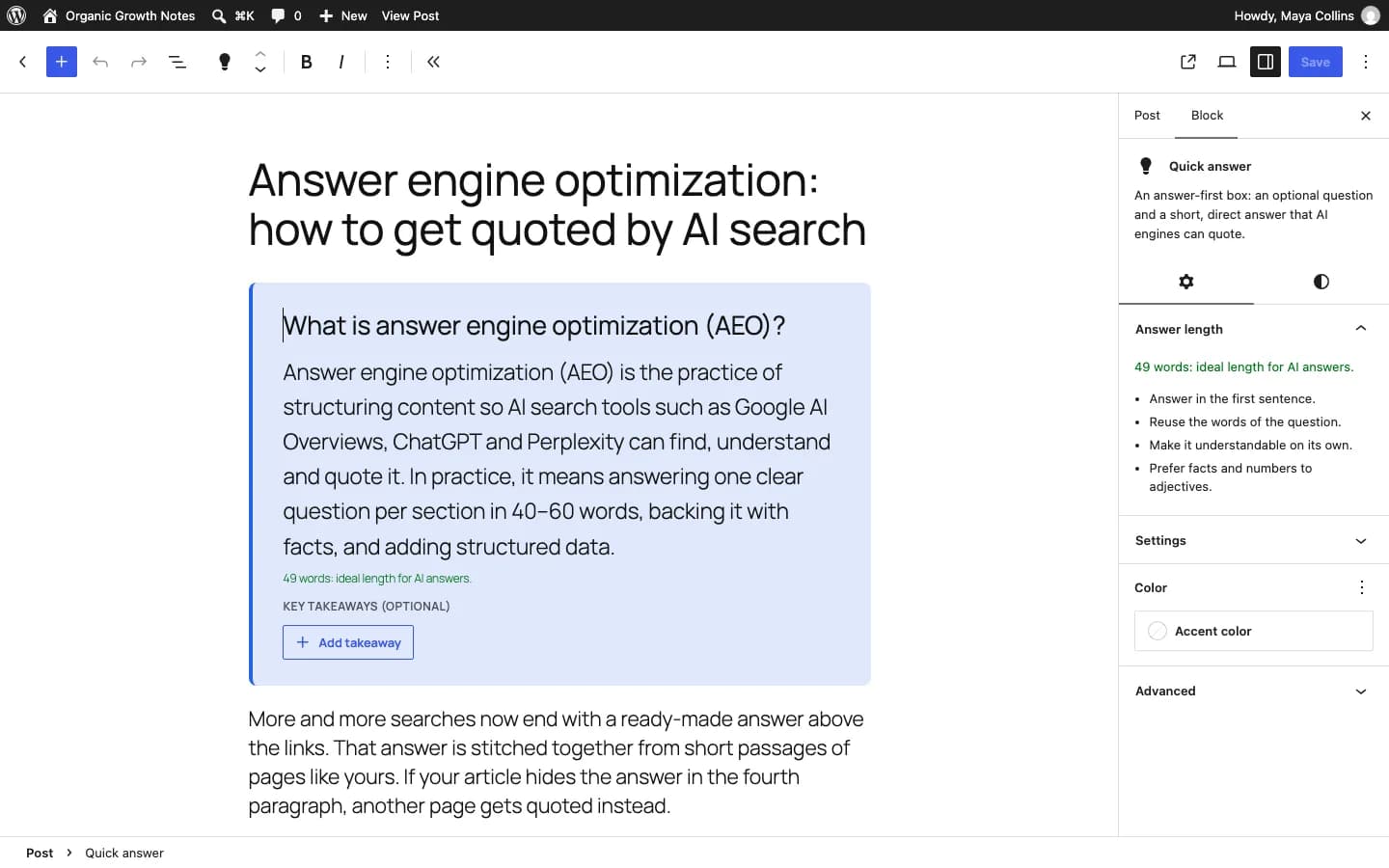This screenshot has height=868, width=1389.
Task: Close the settings sidebar
Action: [1366, 116]
